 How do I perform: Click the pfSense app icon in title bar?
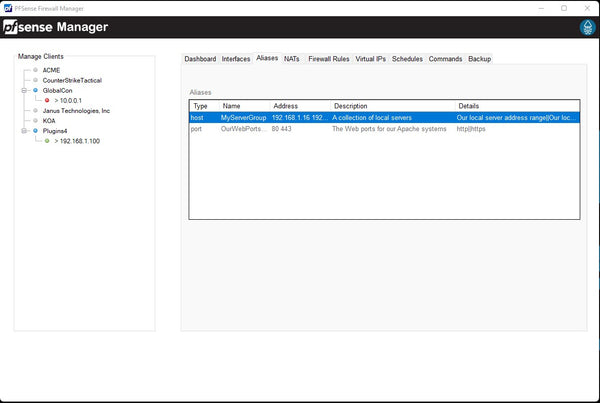pyautogui.click(x=9, y=7)
